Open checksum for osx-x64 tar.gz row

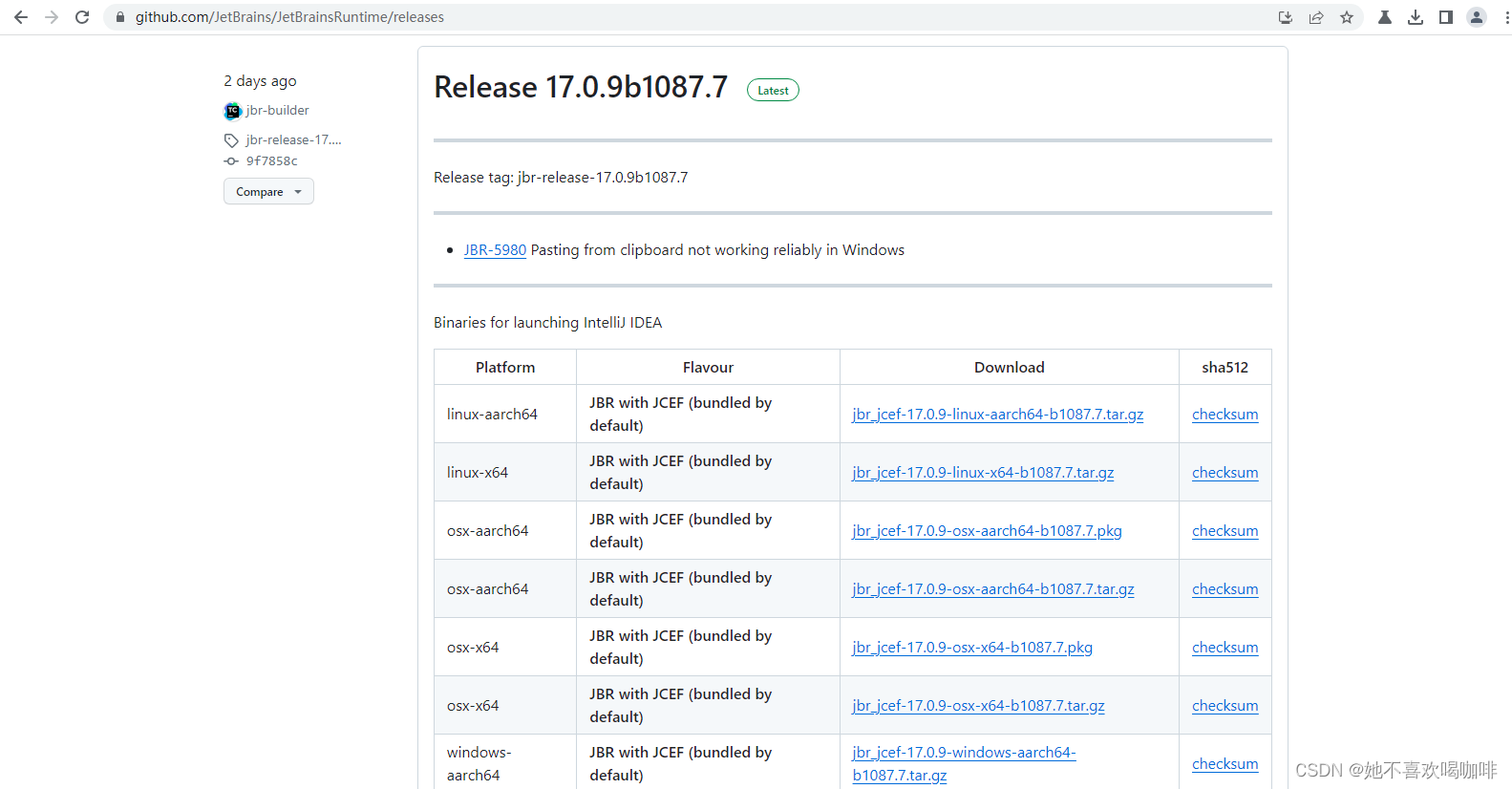click(1225, 706)
